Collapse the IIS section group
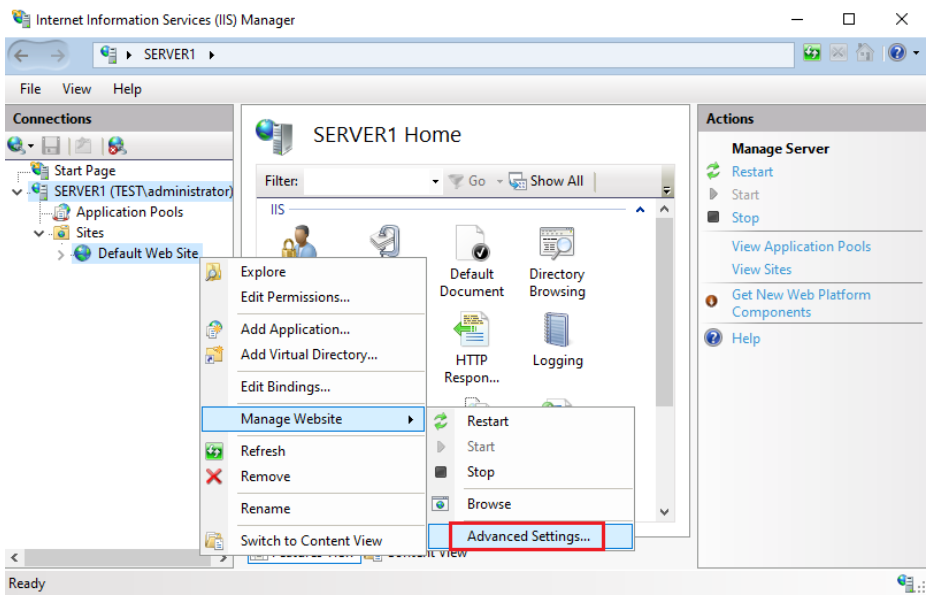932x605 pixels. tap(640, 210)
